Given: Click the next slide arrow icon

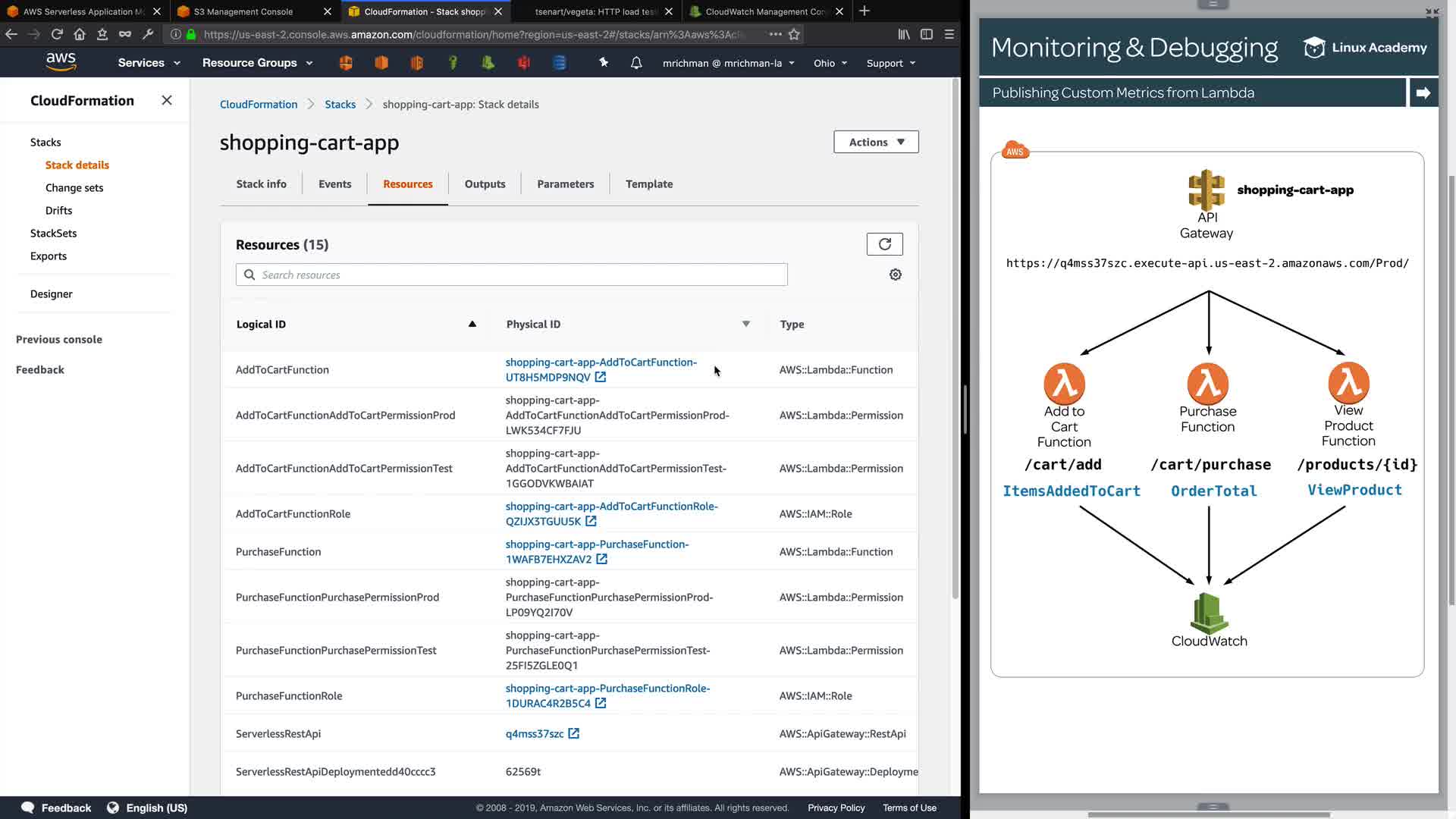Looking at the screenshot, I should point(1423,93).
